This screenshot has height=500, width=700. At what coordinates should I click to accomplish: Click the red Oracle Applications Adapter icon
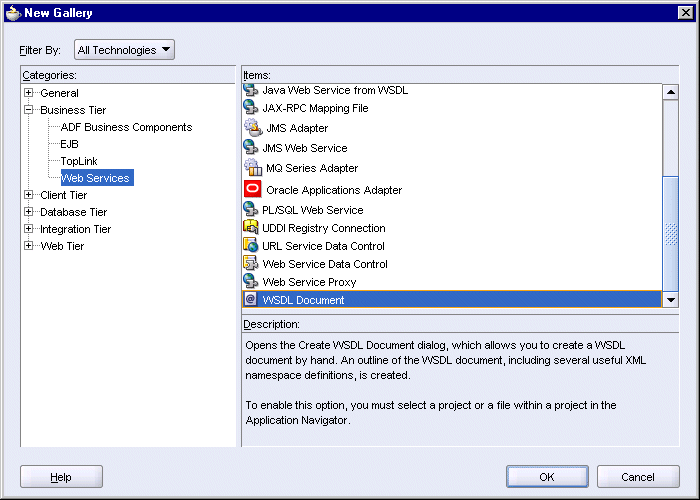tap(253, 189)
